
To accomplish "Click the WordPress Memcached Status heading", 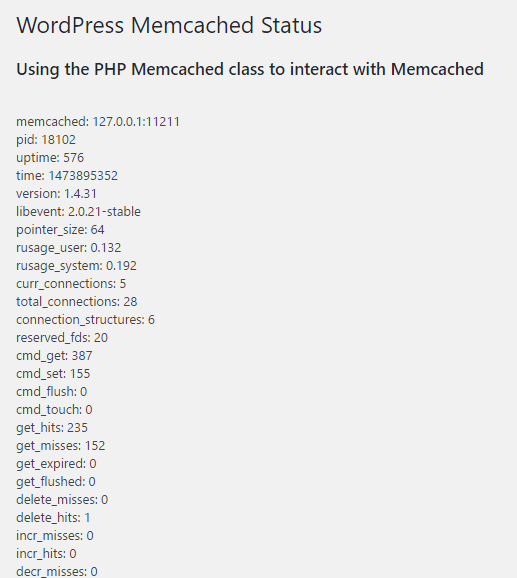I will click(169, 25).
